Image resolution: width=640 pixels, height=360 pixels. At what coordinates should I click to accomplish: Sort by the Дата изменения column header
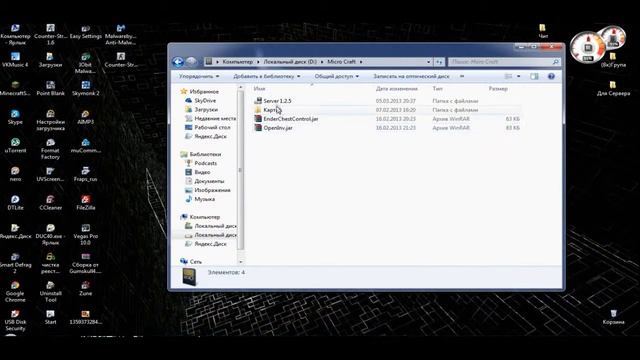396,89
